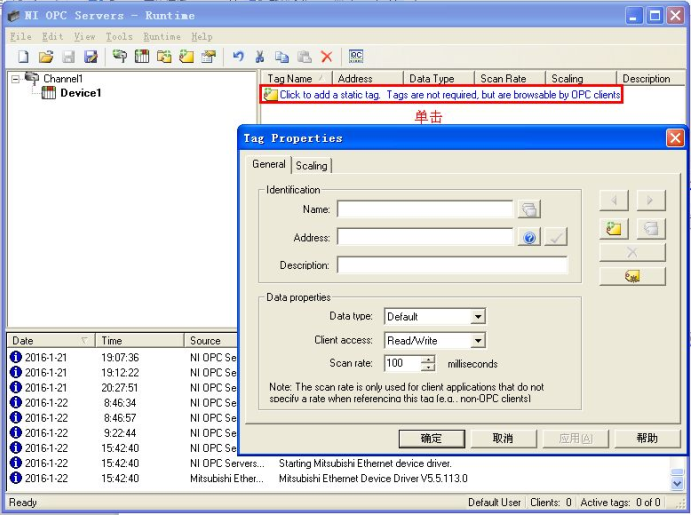Click the 确定 OK button
The image size is (691, 515).
click(x=431, y=438)
